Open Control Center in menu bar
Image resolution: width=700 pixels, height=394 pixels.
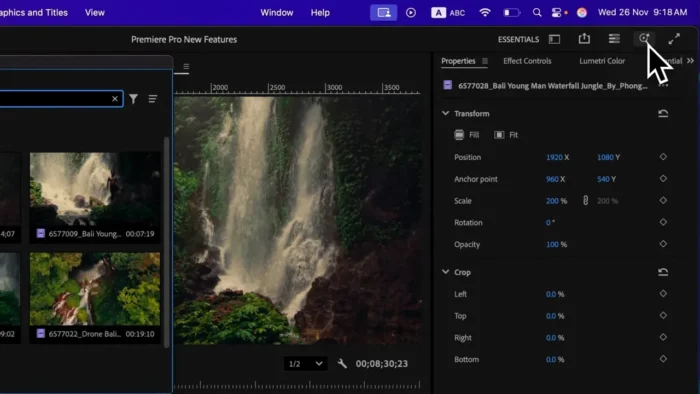556,12
